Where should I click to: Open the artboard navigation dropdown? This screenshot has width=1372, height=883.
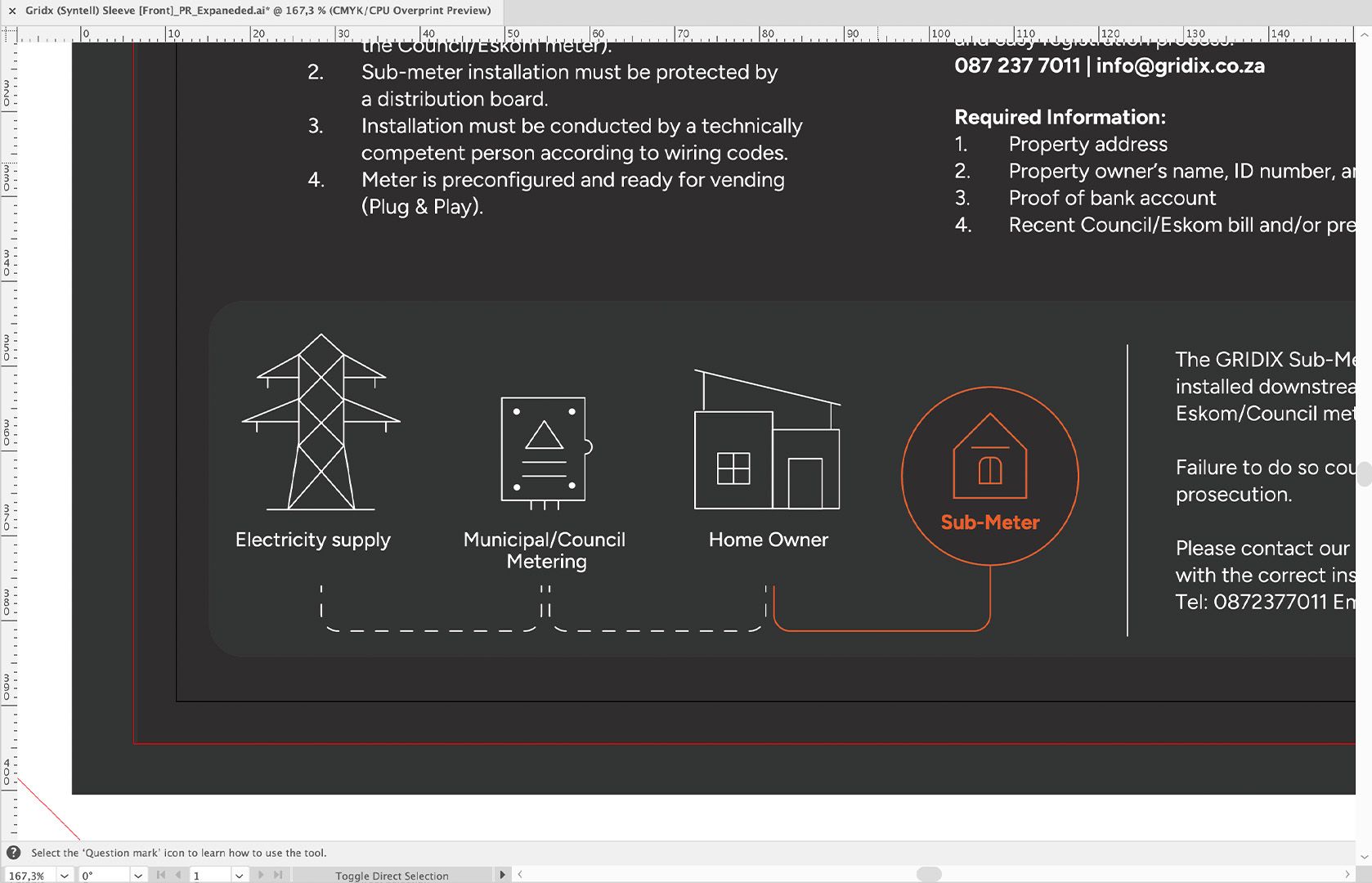239,876
